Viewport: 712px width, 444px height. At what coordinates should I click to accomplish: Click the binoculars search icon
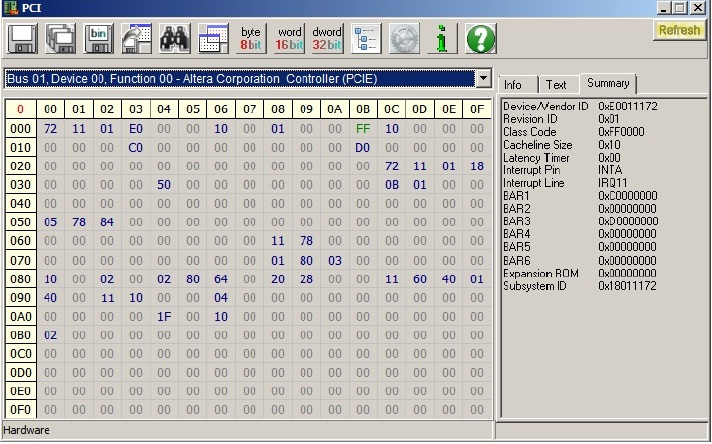tap(176, 38)
